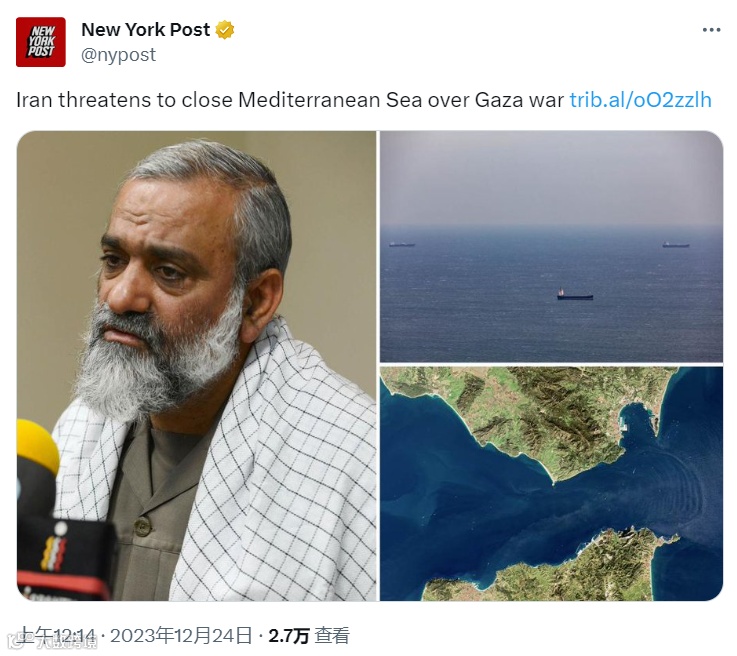Open the three-dot more options menu

711,30
